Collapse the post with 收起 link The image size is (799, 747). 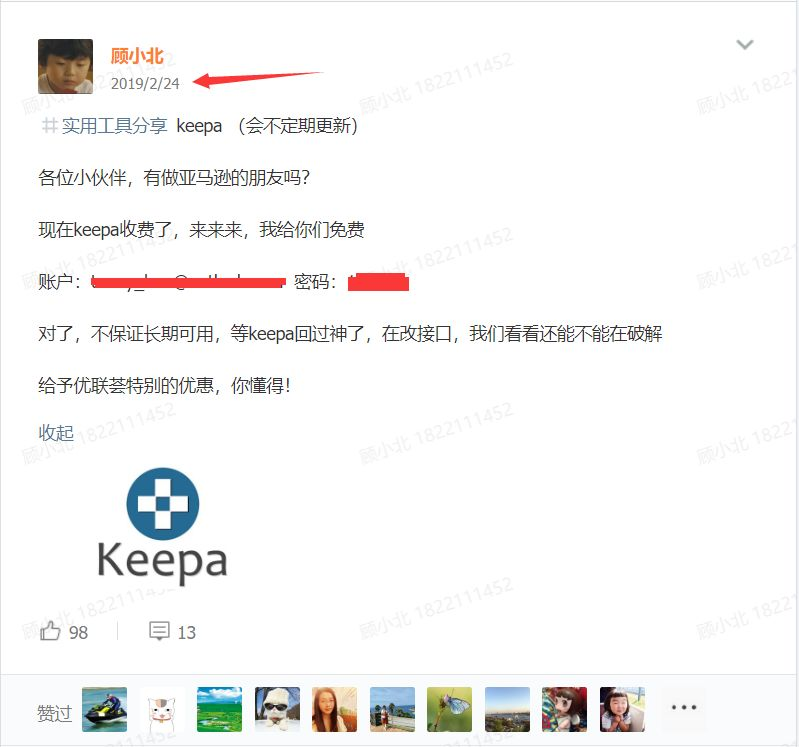coord(56,433)
